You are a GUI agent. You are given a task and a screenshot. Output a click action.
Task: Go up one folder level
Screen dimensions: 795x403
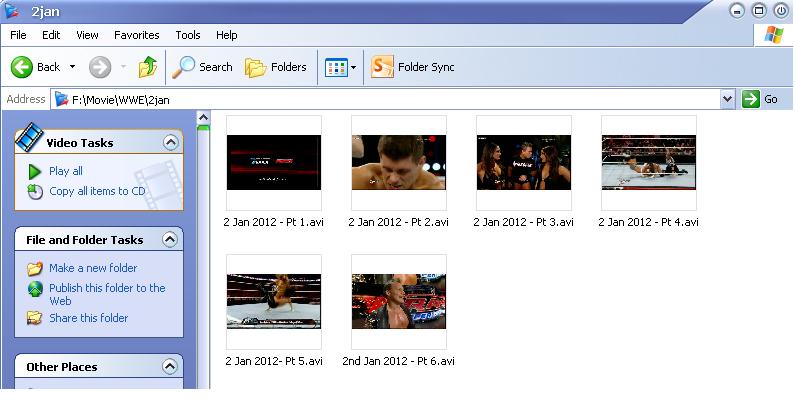coord(148,67)
